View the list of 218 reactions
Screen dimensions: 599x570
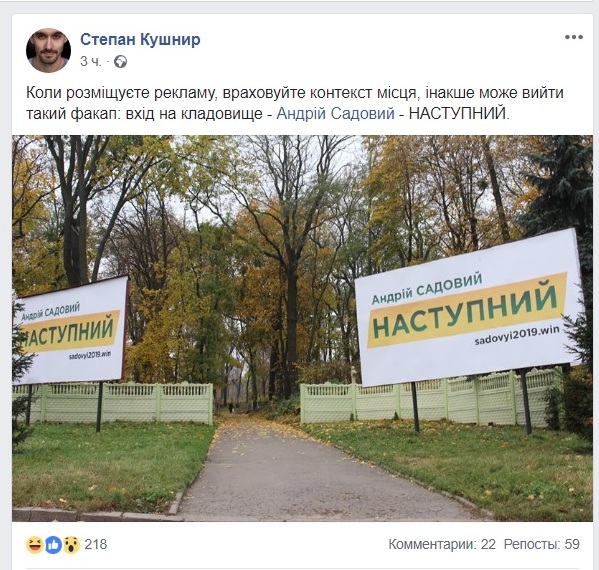96,544
